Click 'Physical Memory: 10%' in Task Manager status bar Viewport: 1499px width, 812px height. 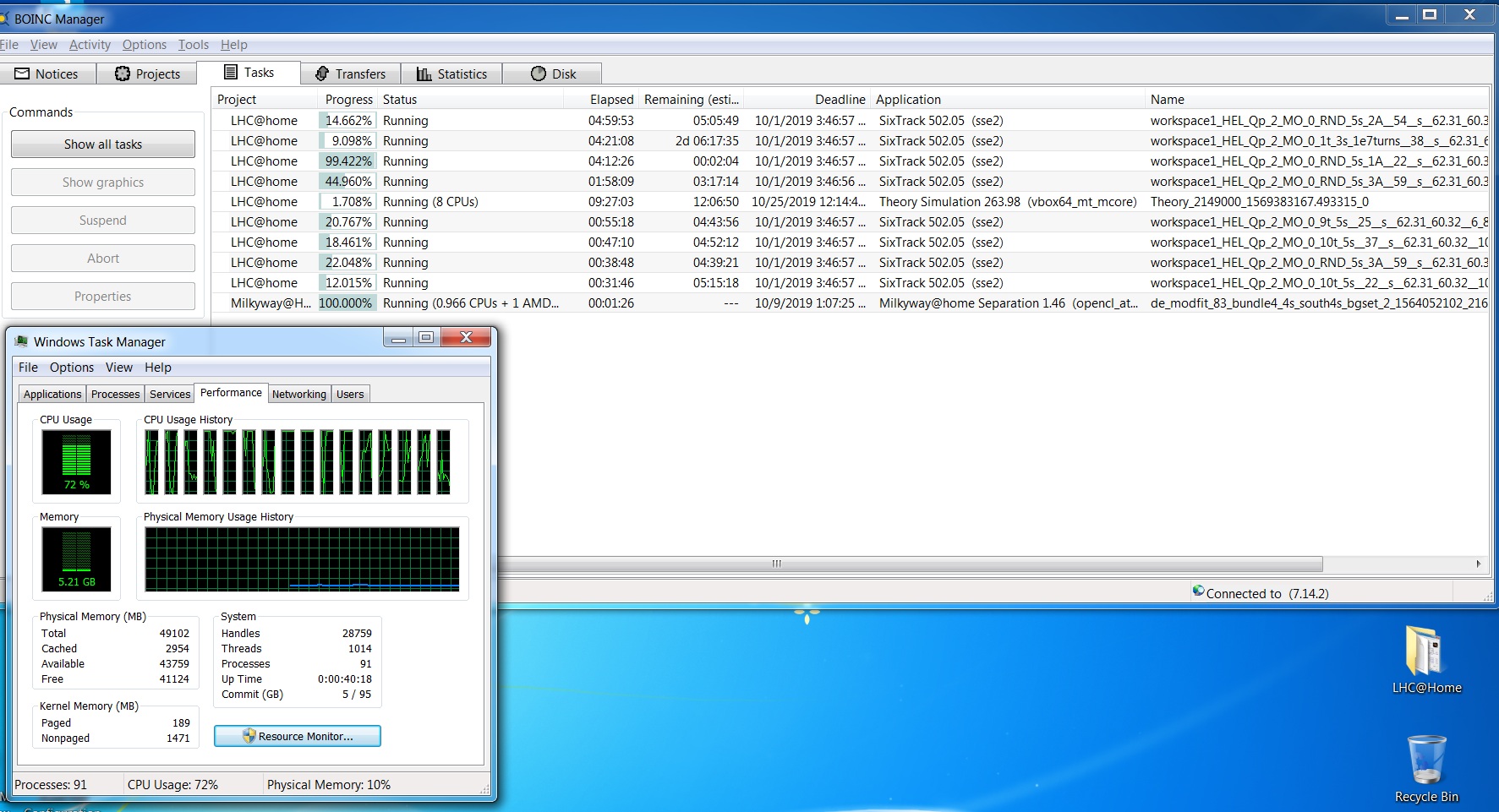329,785
